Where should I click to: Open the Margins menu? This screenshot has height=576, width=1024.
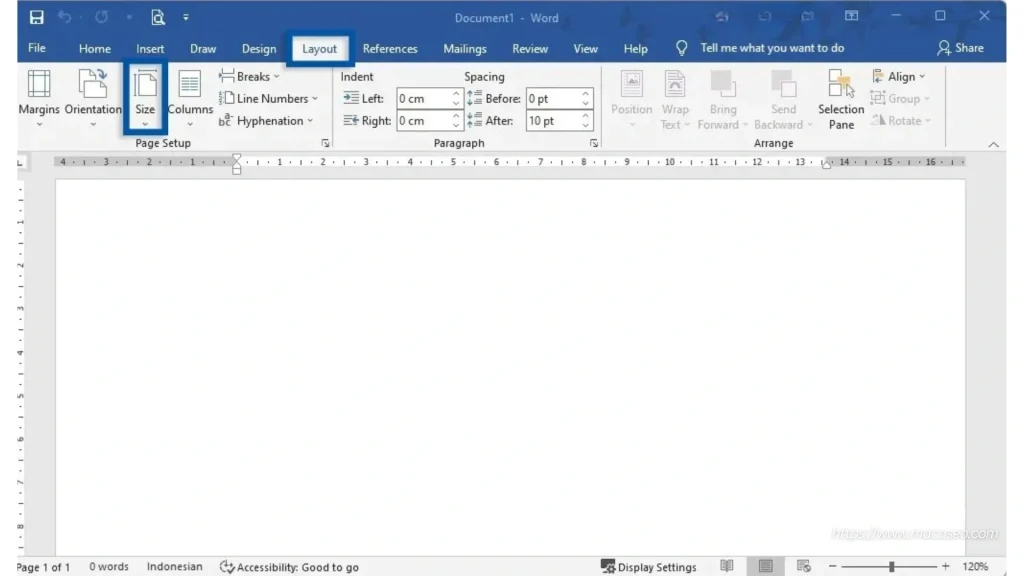point(39,98)
